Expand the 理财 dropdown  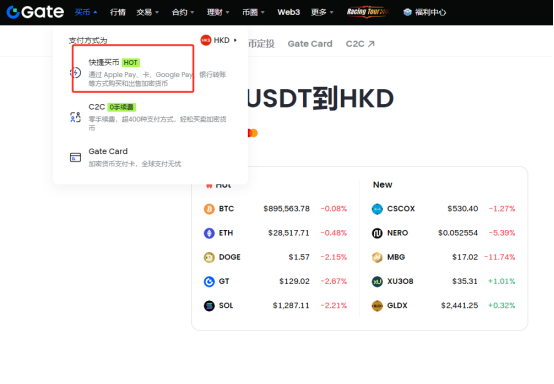[x=218, y=12]
